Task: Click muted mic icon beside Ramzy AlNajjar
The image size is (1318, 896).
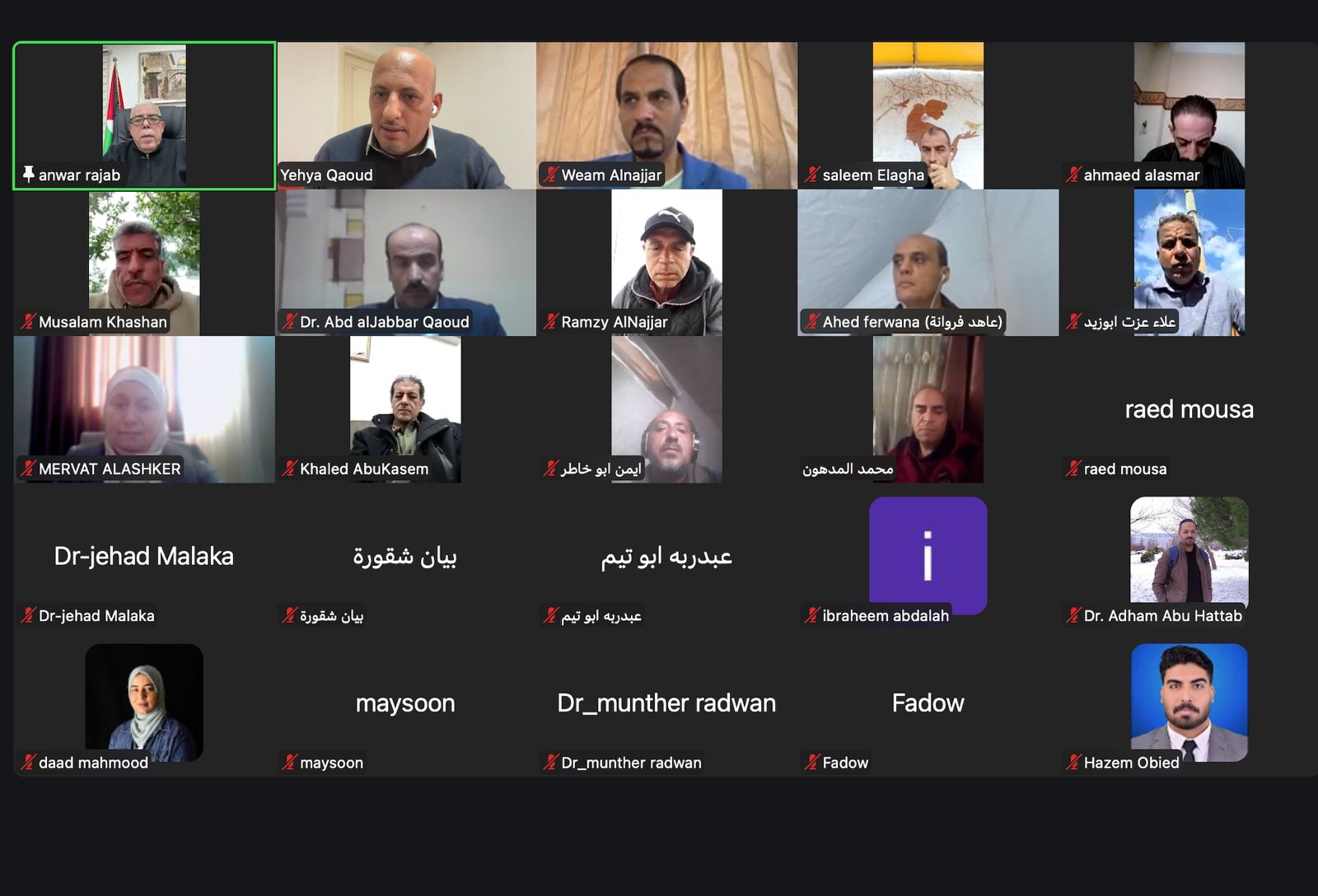Action: point(550,321)
